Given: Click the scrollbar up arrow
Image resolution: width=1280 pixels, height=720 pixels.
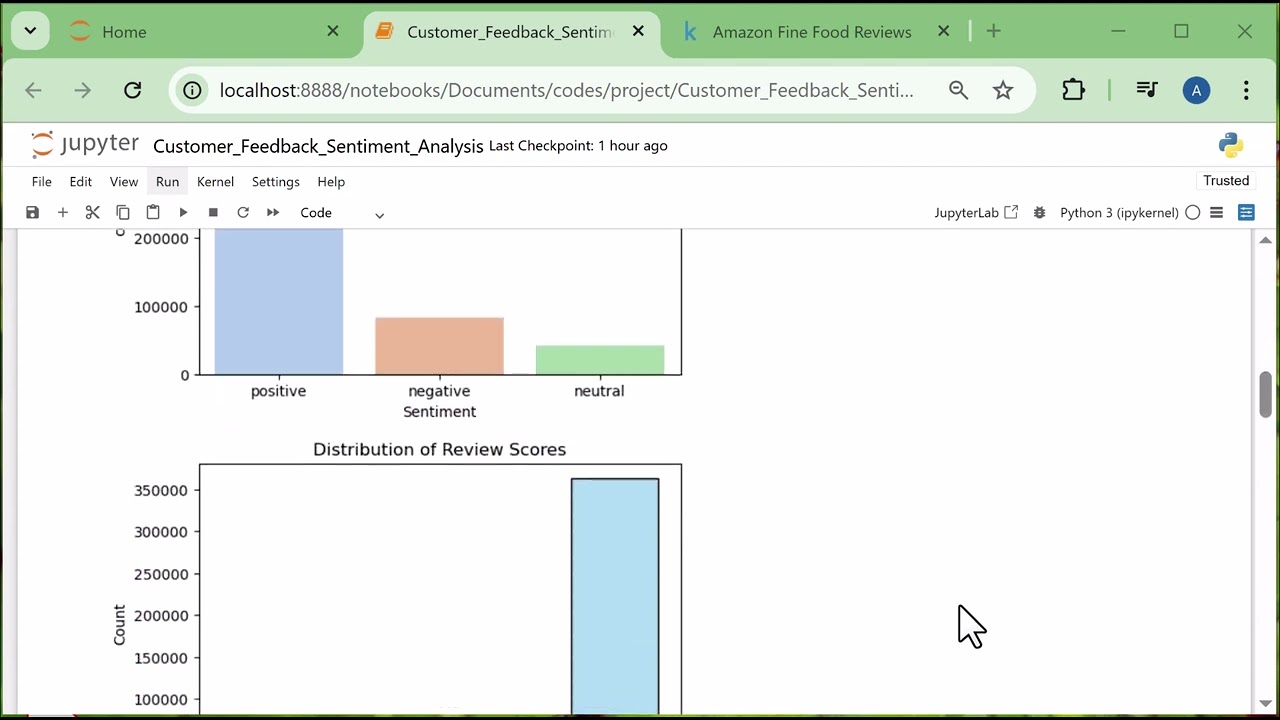Looking at the screenshot, I should click(x=1265, y=240).
